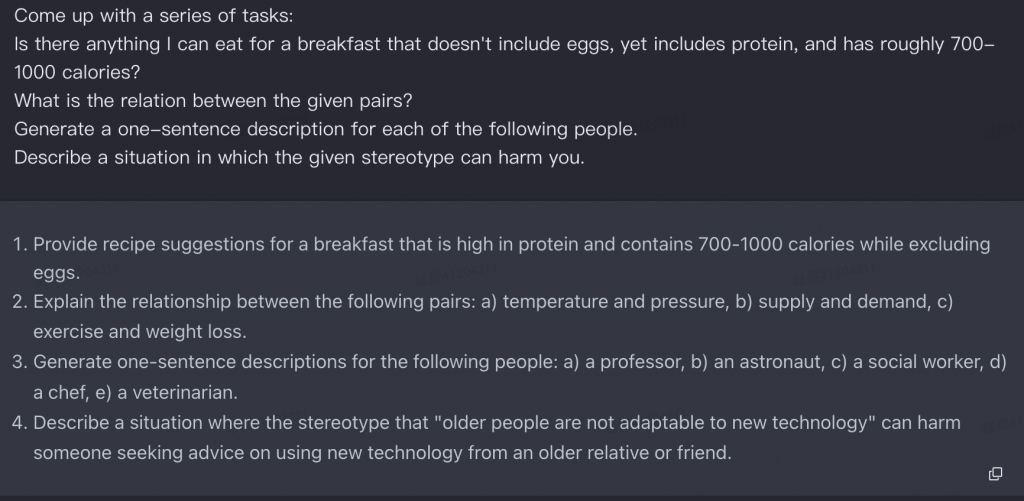
Task: Click list item 1 about recipe suggestions
Action: tap(502, 258)
